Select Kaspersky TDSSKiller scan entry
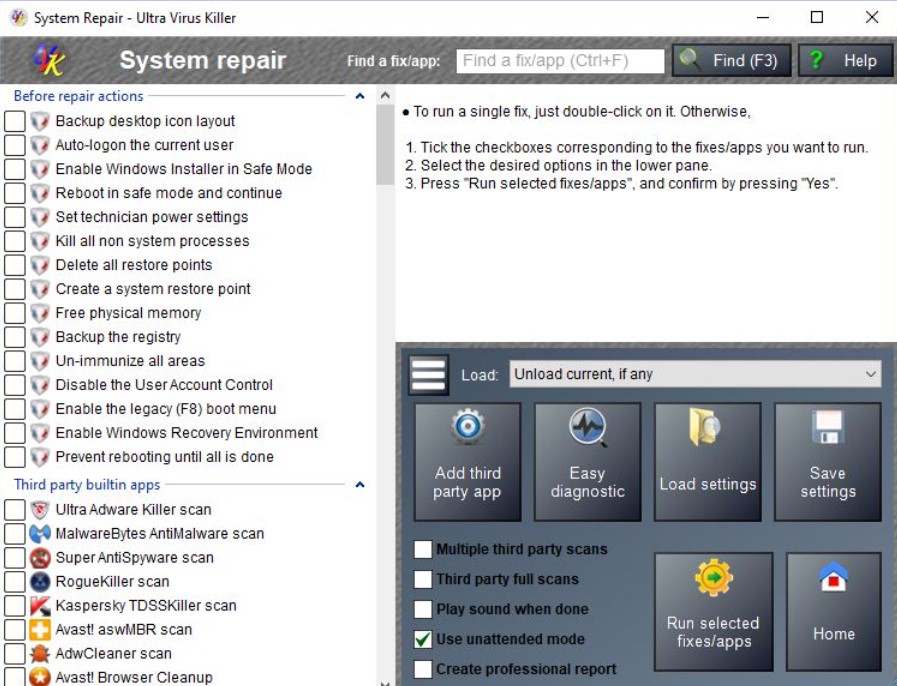 coord(146,606)
